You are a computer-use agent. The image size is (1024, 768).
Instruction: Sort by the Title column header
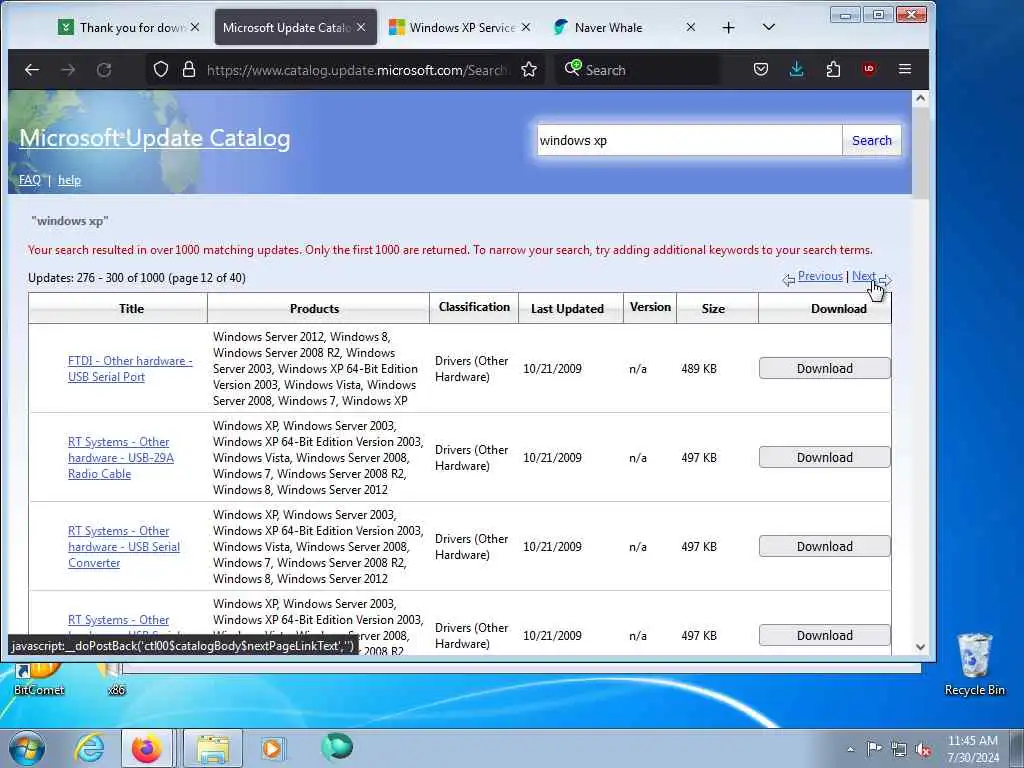pos(131,308)
